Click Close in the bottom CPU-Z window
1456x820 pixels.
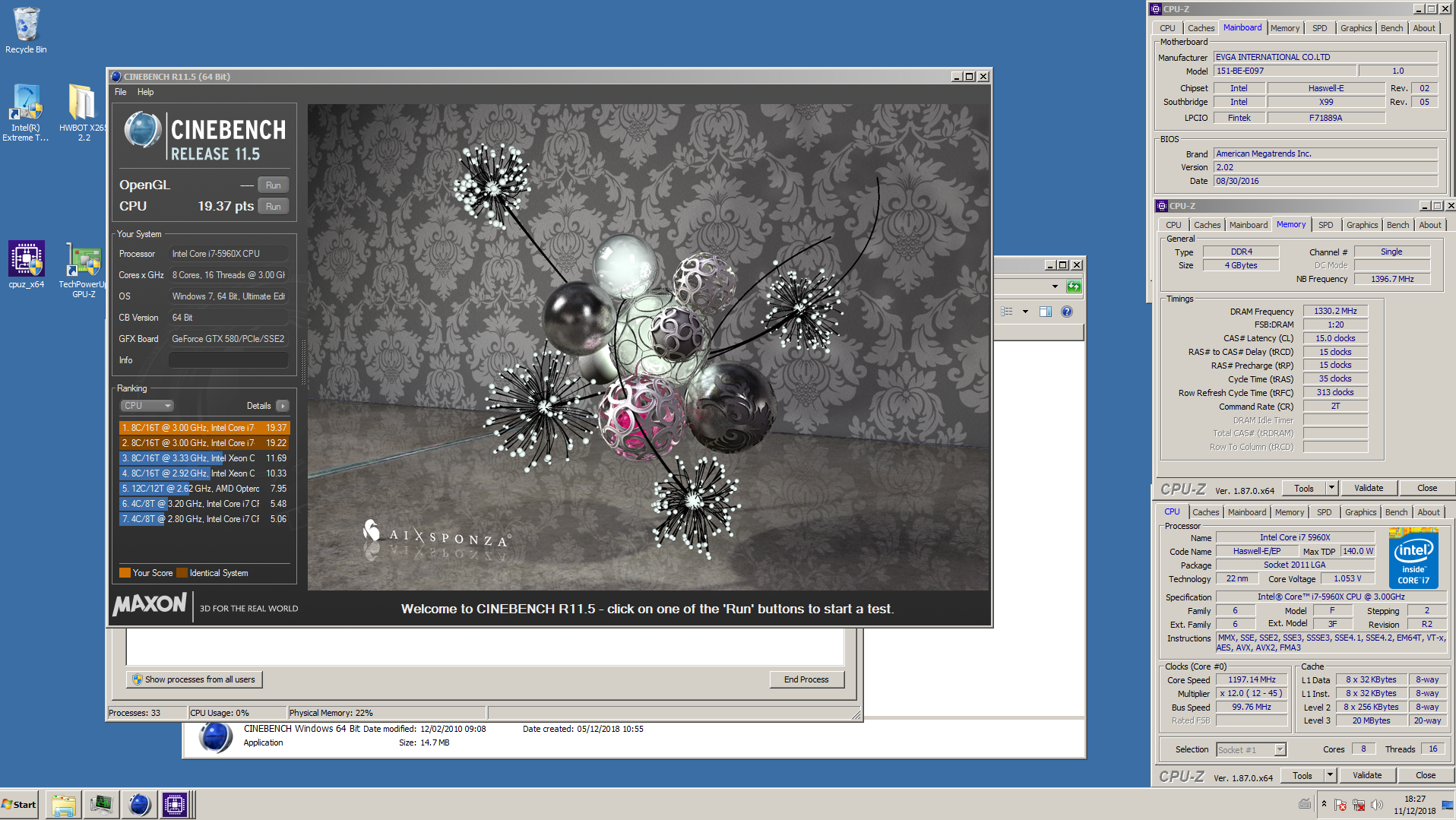click(x=1426, y=775)
